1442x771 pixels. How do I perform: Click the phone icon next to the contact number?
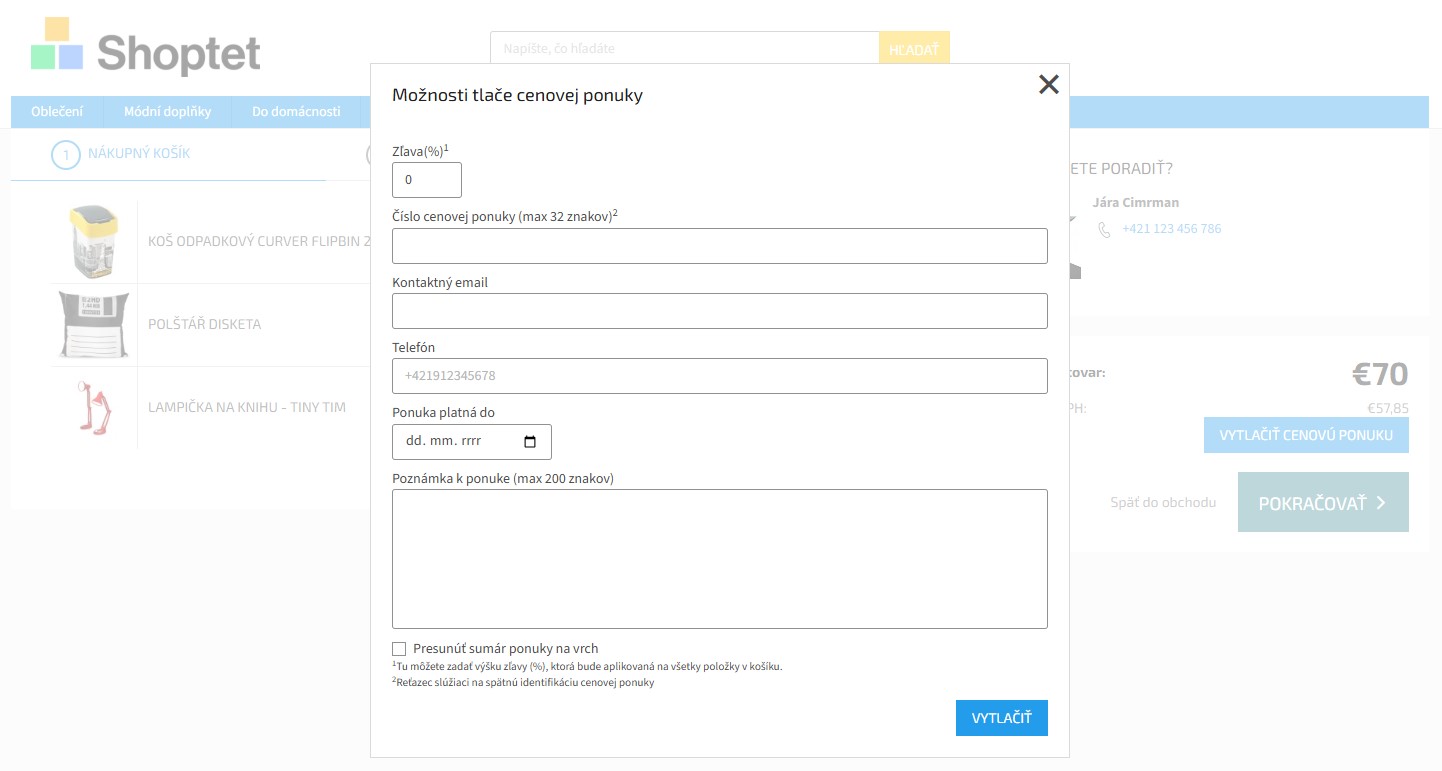tap(1104, 230)
